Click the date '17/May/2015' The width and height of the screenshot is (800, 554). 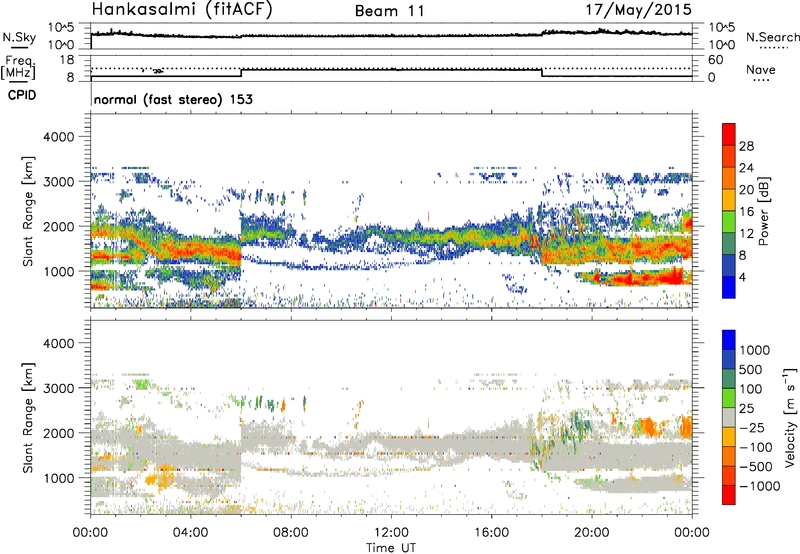pyautogui.click(x=638, y=9)
